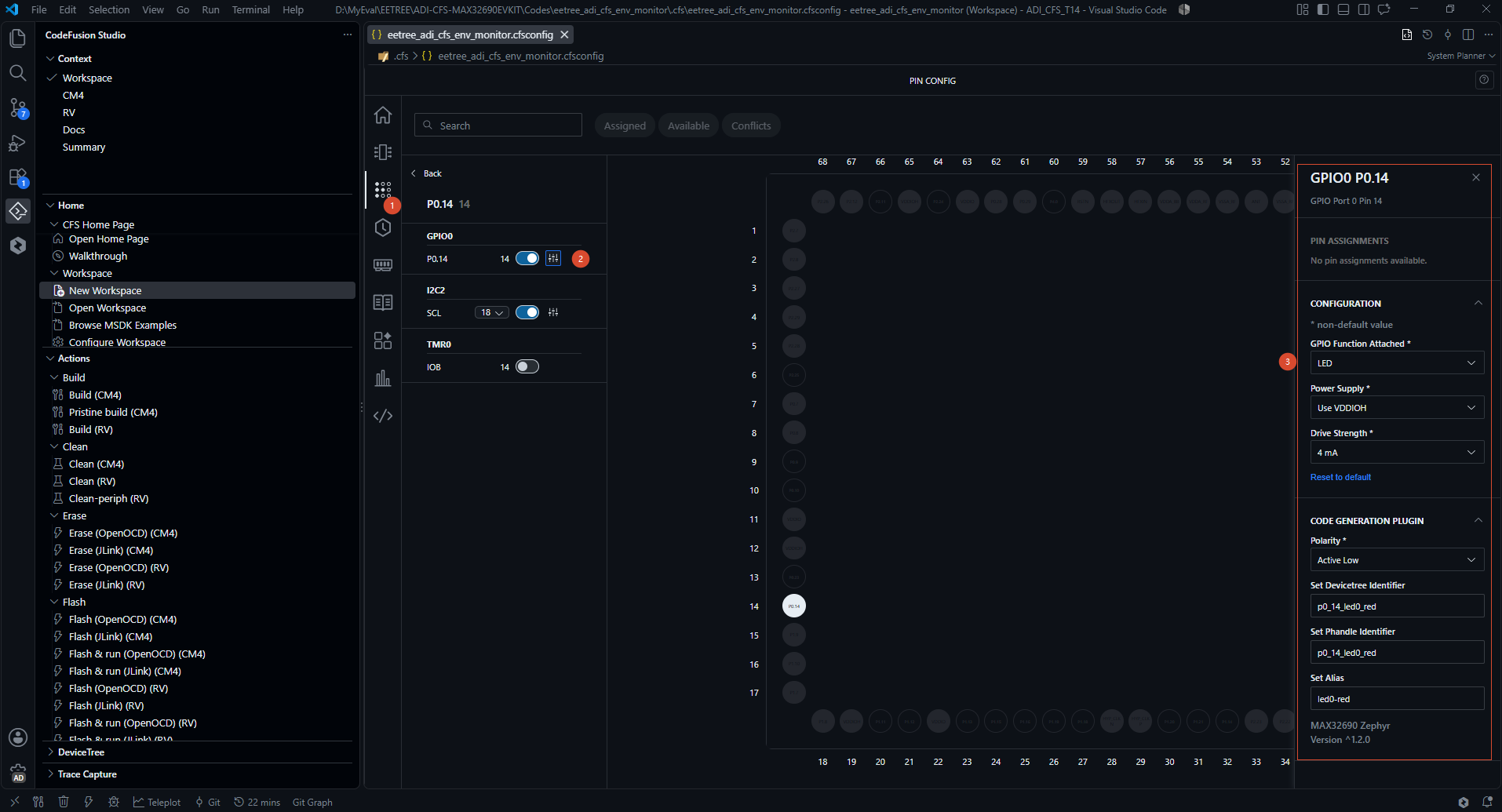This screenshot has height=812, width=1502.
Task: Open the Drive Strength dropdown
Action: pyautogui.click(x=1397, y=453)
